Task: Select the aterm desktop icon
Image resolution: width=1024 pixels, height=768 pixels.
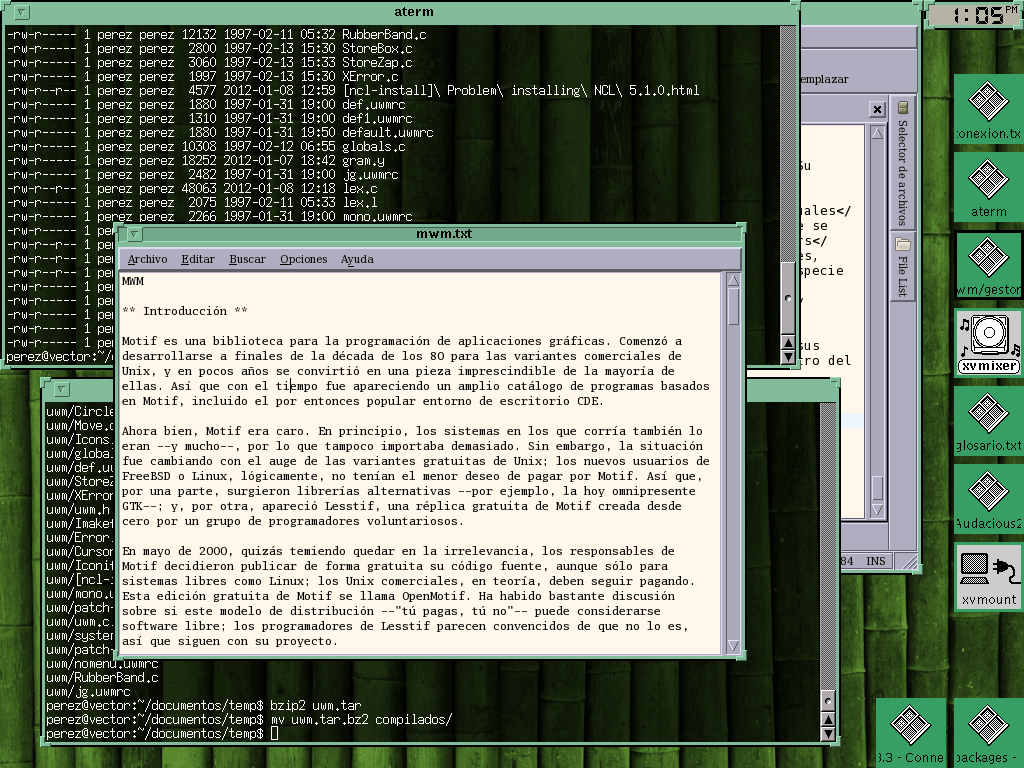Action: [x=988, y=186]
